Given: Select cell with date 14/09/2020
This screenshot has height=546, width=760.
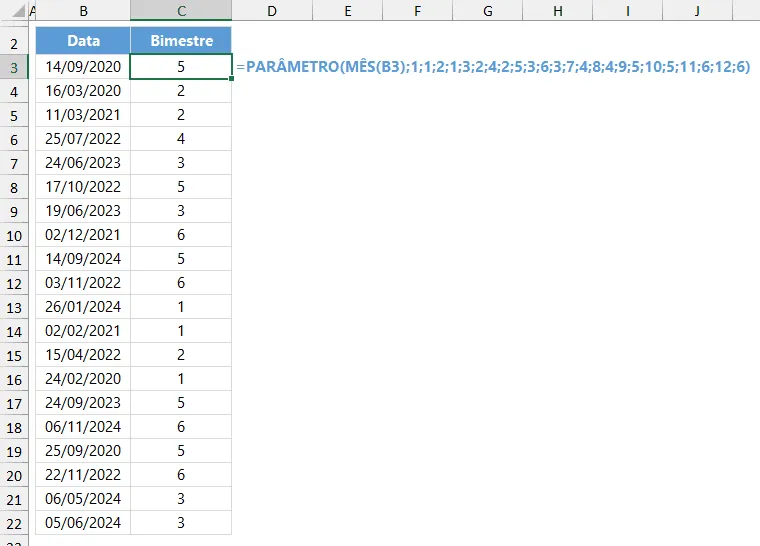Looking at the screenshot, I should (x=83, y=67).
